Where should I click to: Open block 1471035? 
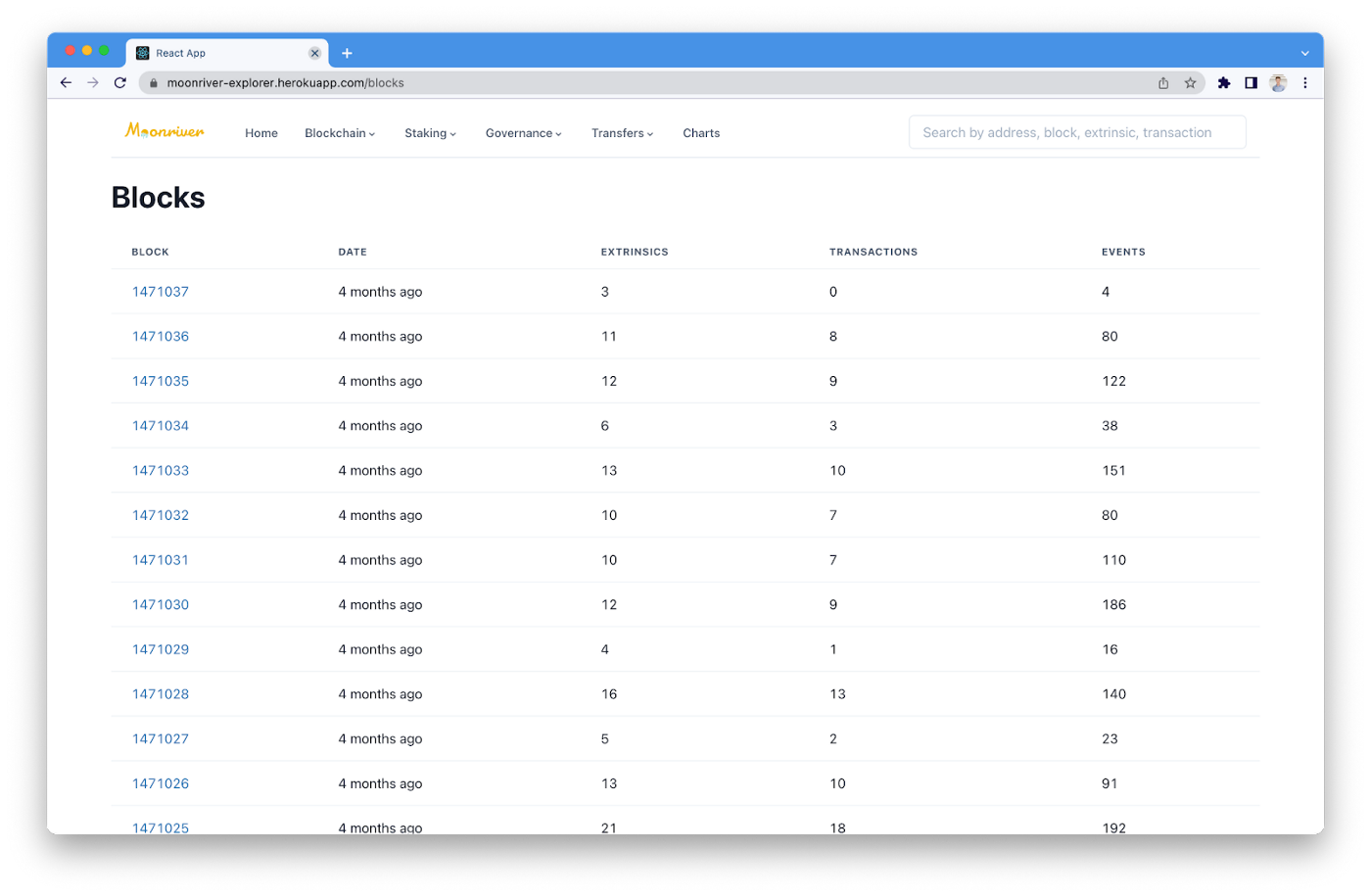coord(161,381)
